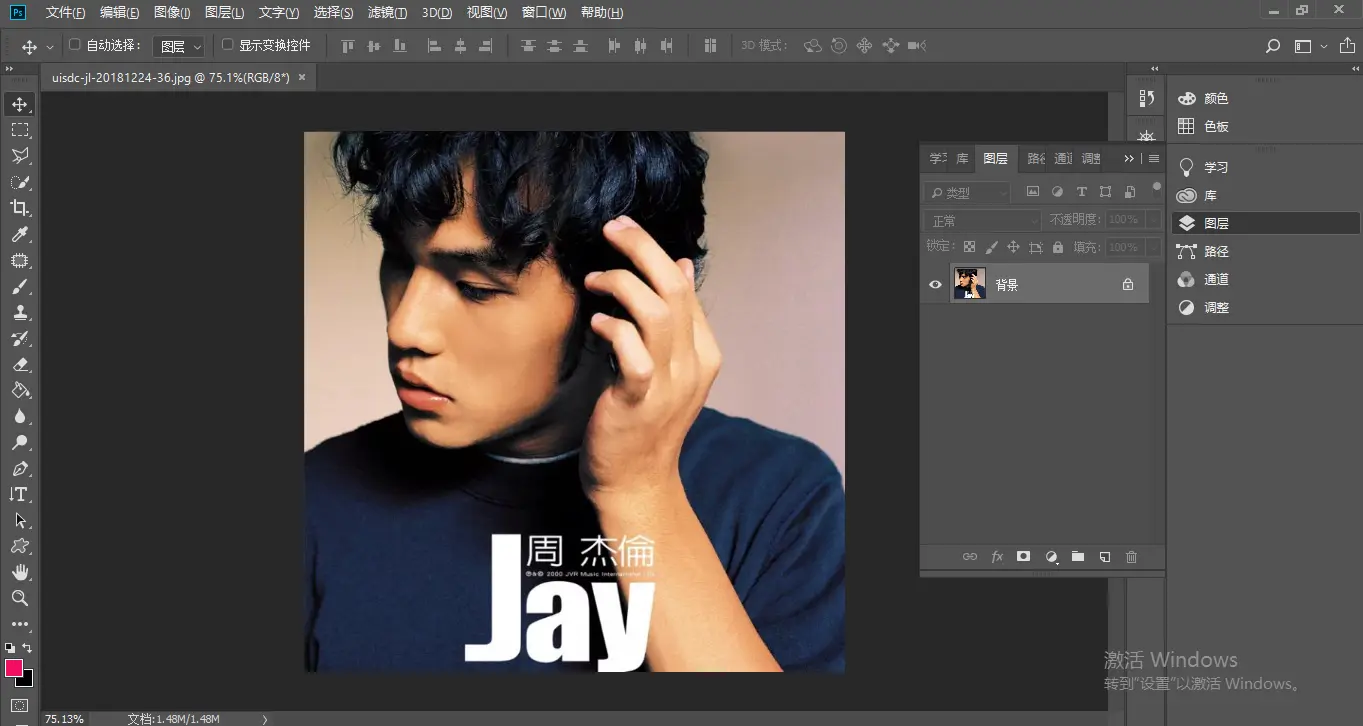The height and width of the screenshot is (726, 1363).
Task: Open the 图像(I) menu
Action: click(x=172, y=12)
